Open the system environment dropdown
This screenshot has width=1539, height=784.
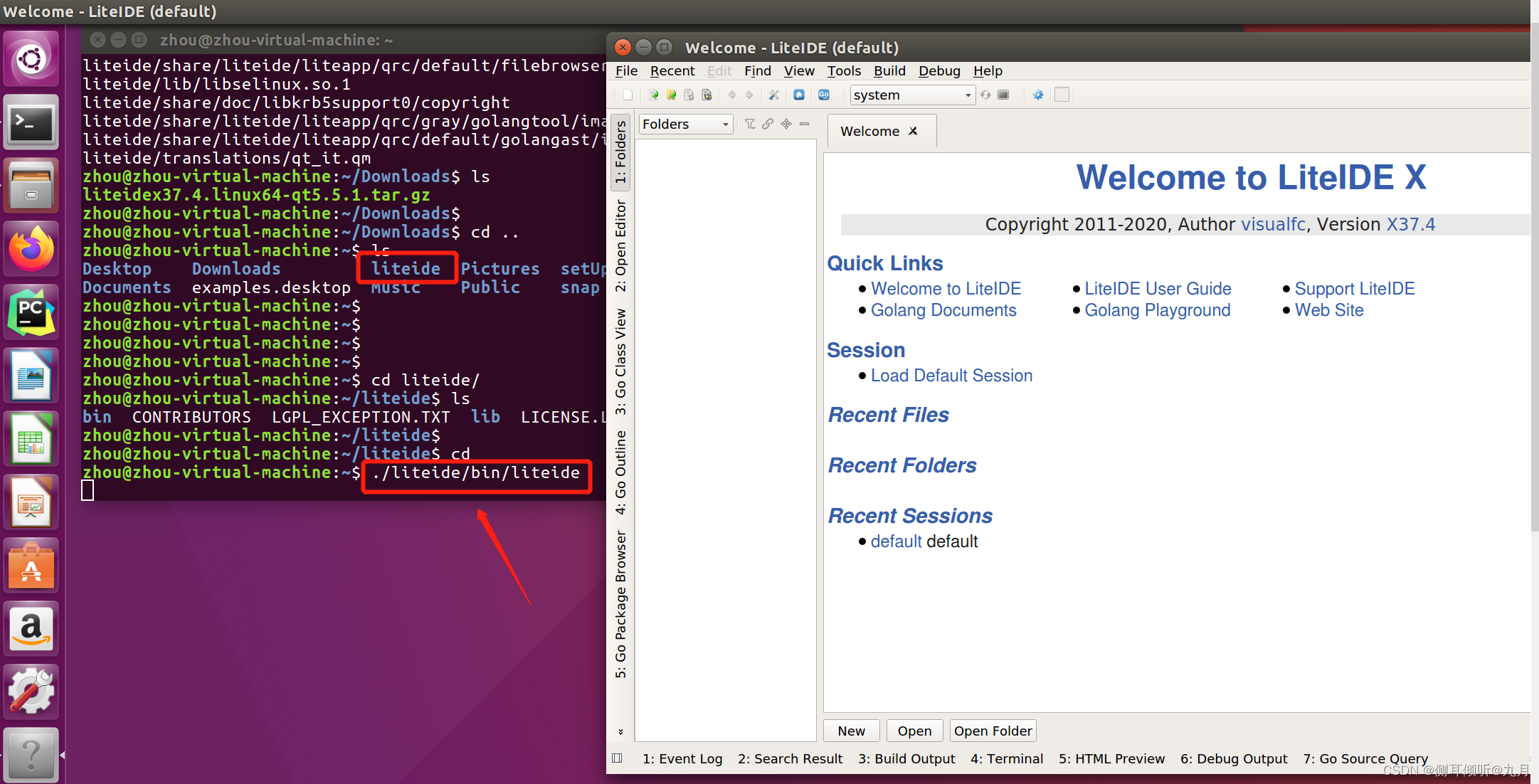912,95
